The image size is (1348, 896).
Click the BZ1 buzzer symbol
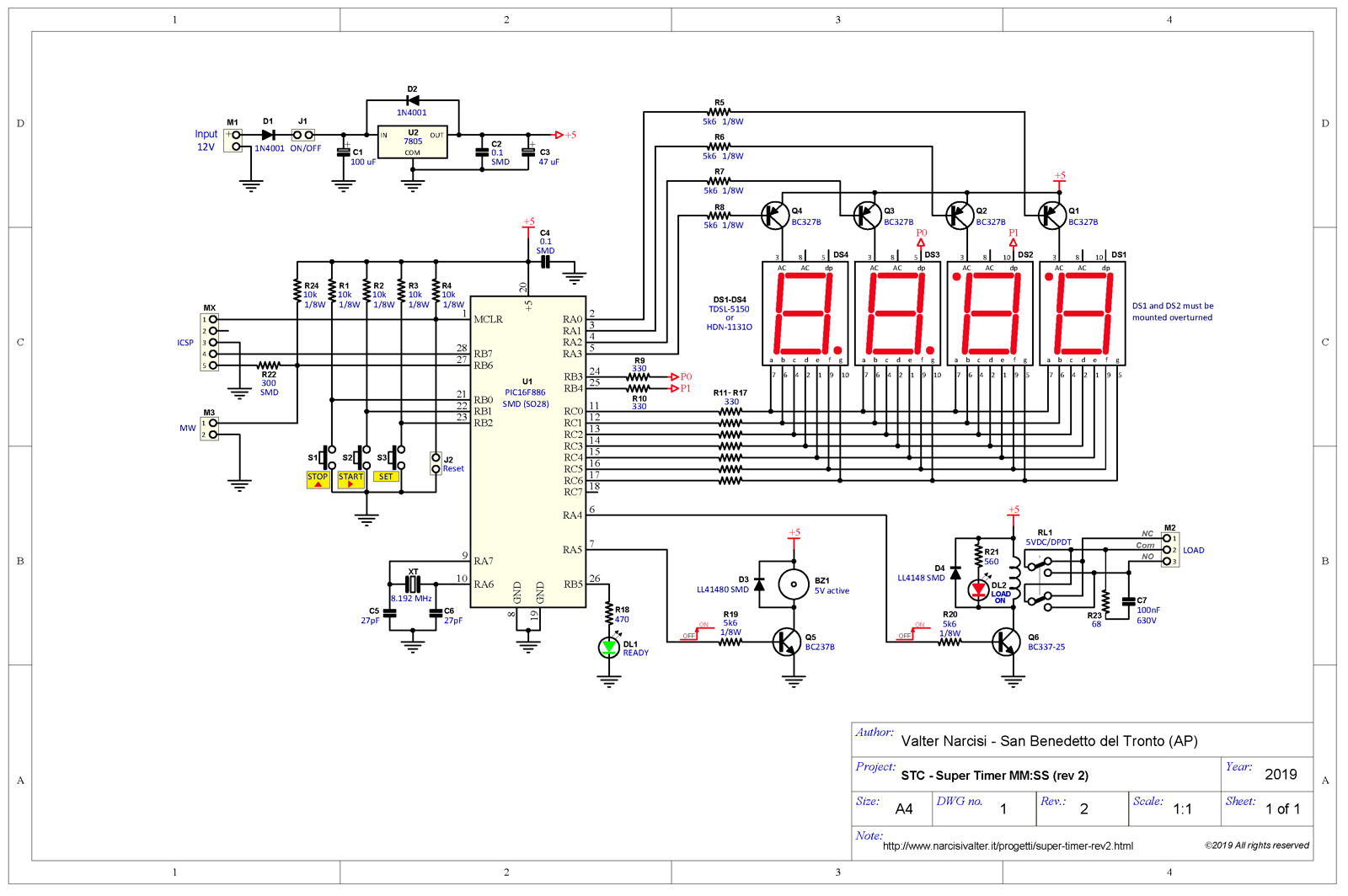pos(793,583)
